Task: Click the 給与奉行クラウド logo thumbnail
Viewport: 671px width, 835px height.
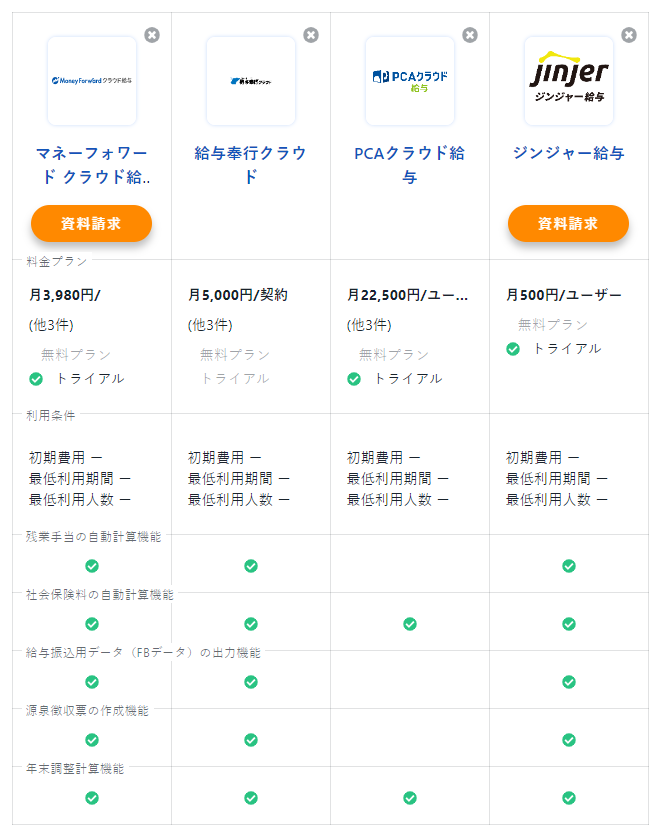Action: coord(251,80)
